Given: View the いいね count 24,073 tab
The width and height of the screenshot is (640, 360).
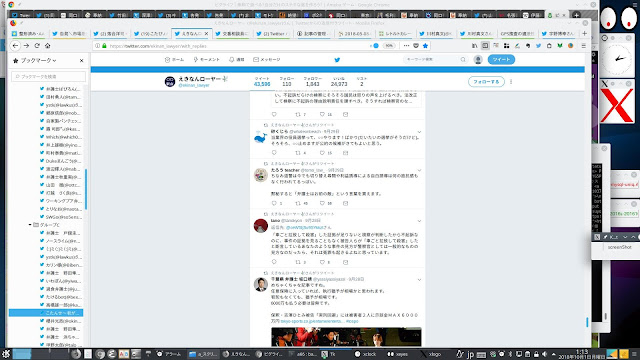Looking at the screenshot, I should point(339,81).
